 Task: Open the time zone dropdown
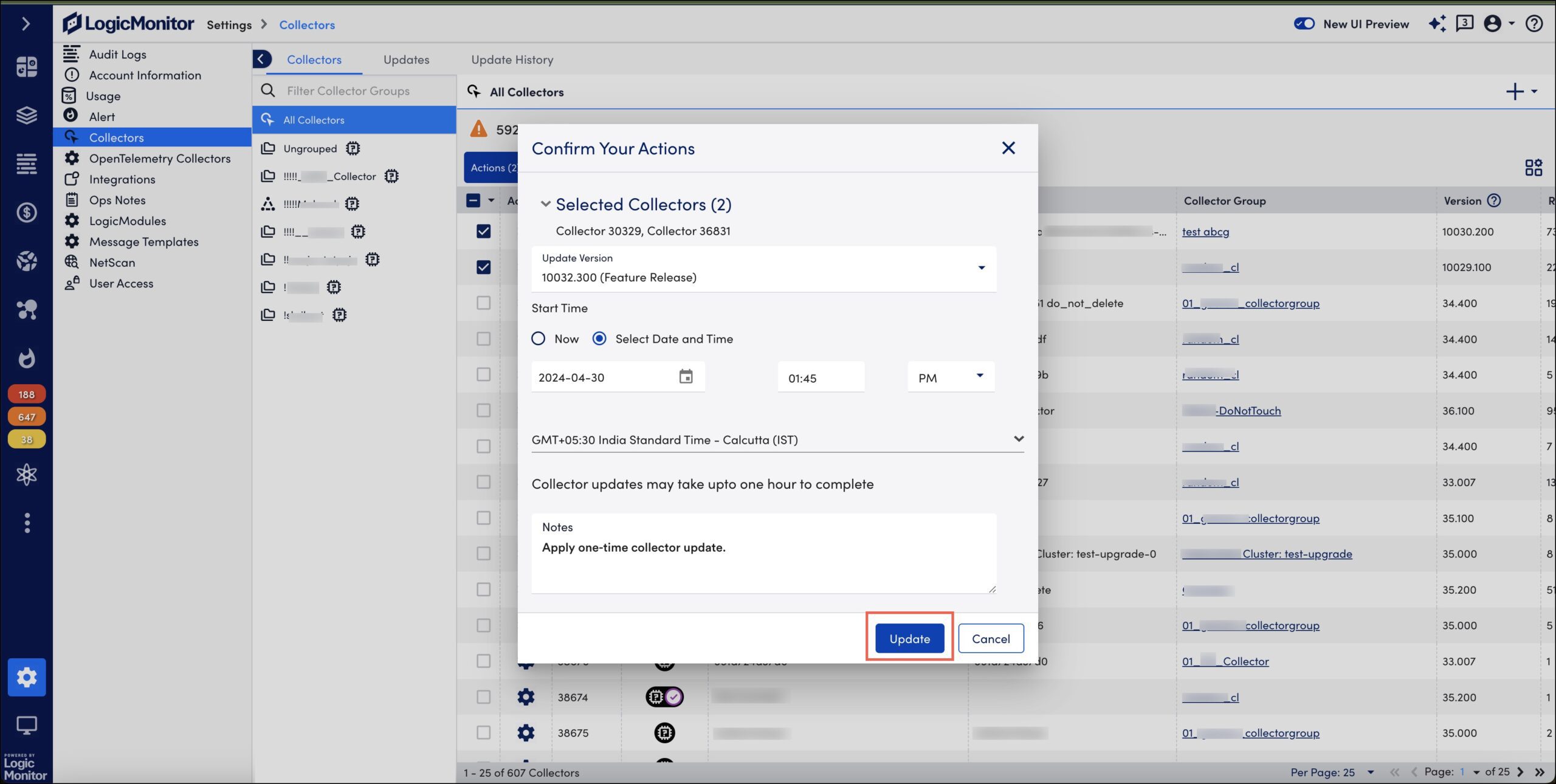(778, 439)
